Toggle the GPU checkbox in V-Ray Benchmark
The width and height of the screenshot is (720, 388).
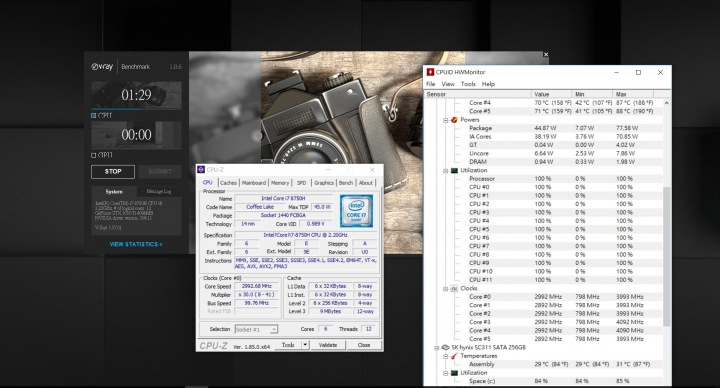pos(94,155)
